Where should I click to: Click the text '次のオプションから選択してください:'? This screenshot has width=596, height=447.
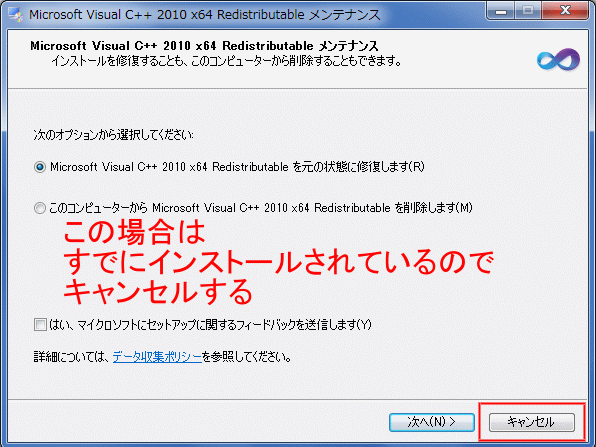click(x=114, y=135)
